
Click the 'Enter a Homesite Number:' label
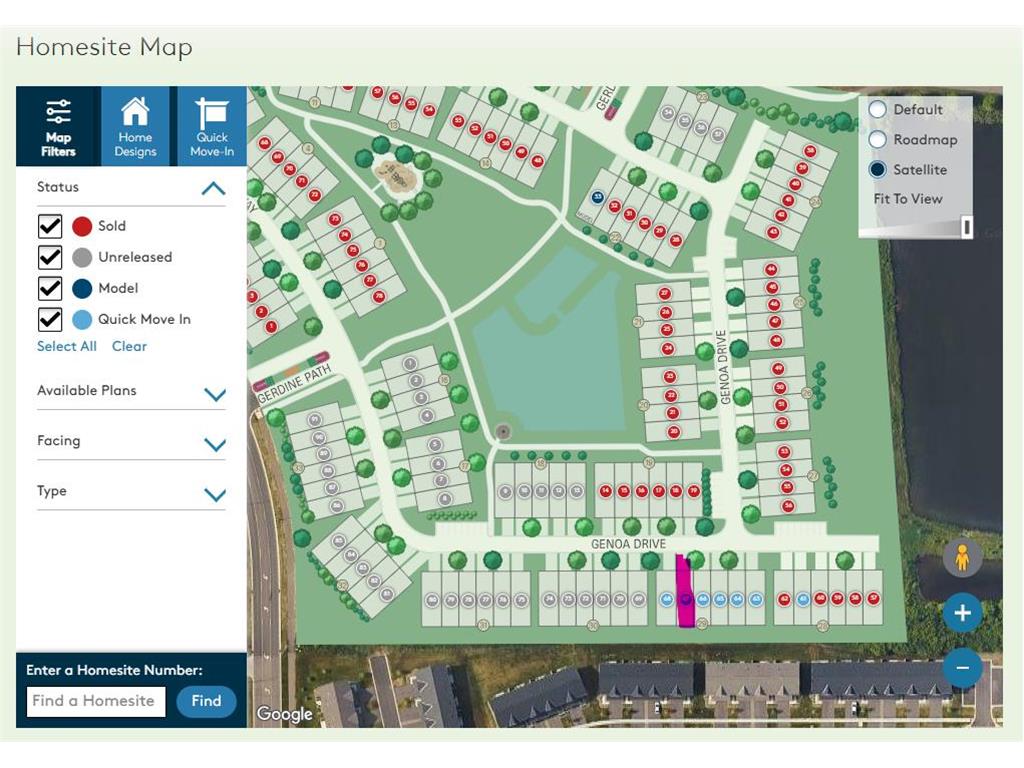[114, 671]
